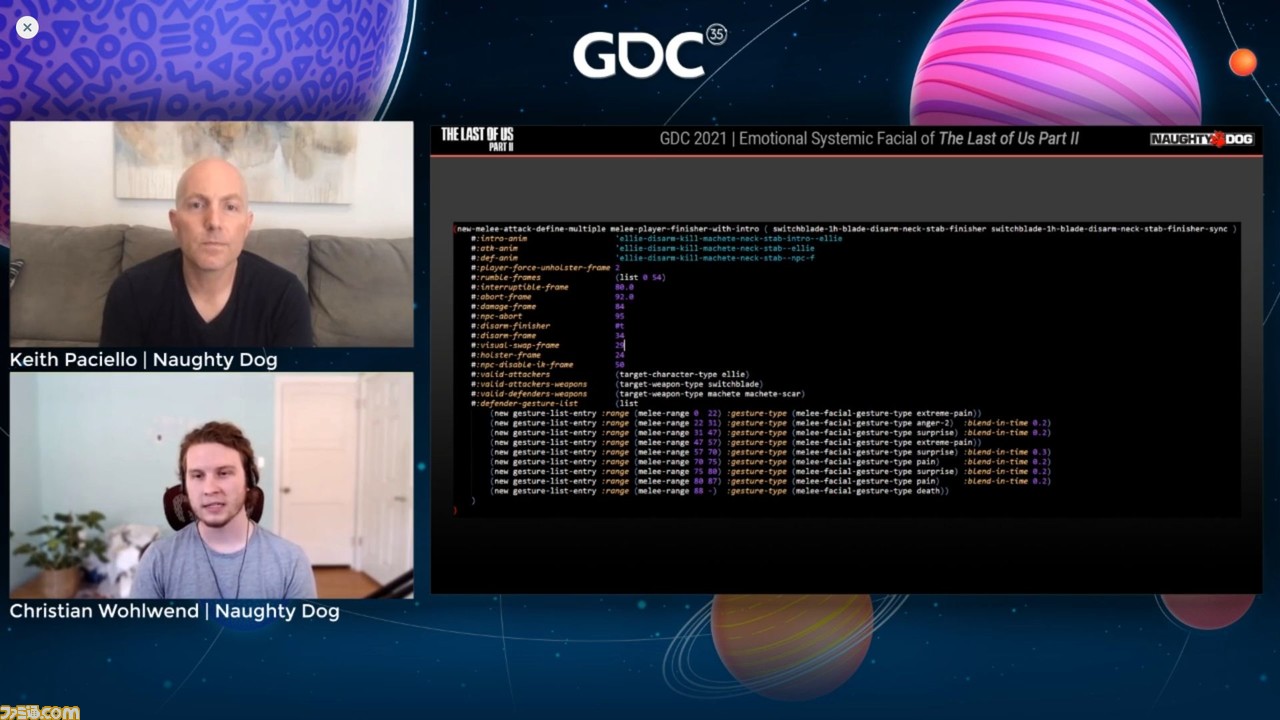Viewport: 1280px width, 720px height.
Task: Click the '#:interruptible-frame' parameter
Action: [520, 287]
